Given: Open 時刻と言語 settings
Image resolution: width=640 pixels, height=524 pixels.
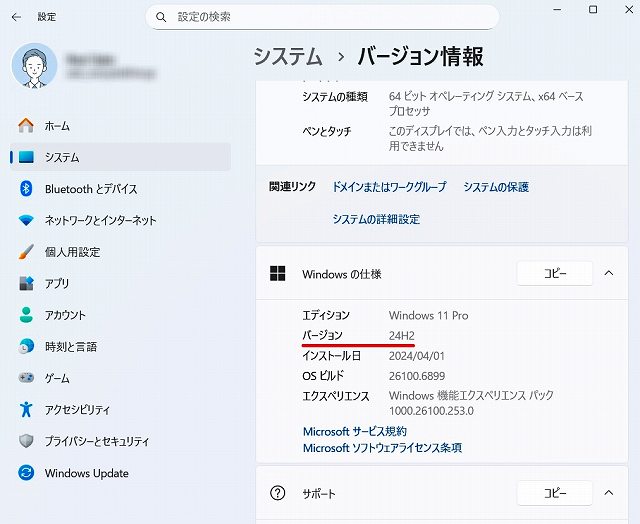Looking at the screenshot, I should (71, 347).
